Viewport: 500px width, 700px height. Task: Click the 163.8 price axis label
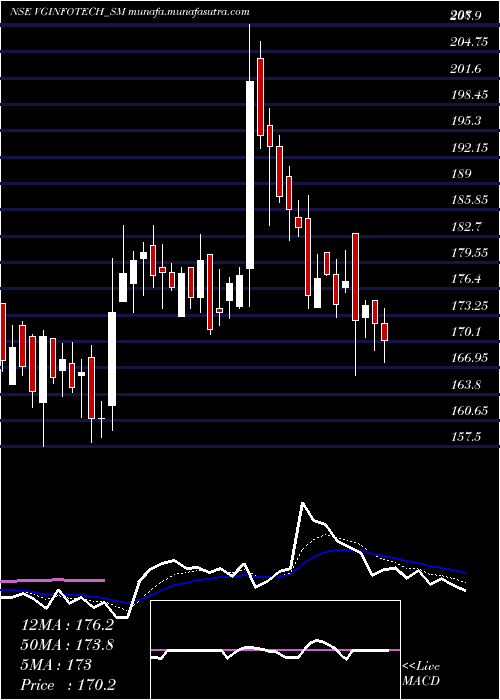466,384
